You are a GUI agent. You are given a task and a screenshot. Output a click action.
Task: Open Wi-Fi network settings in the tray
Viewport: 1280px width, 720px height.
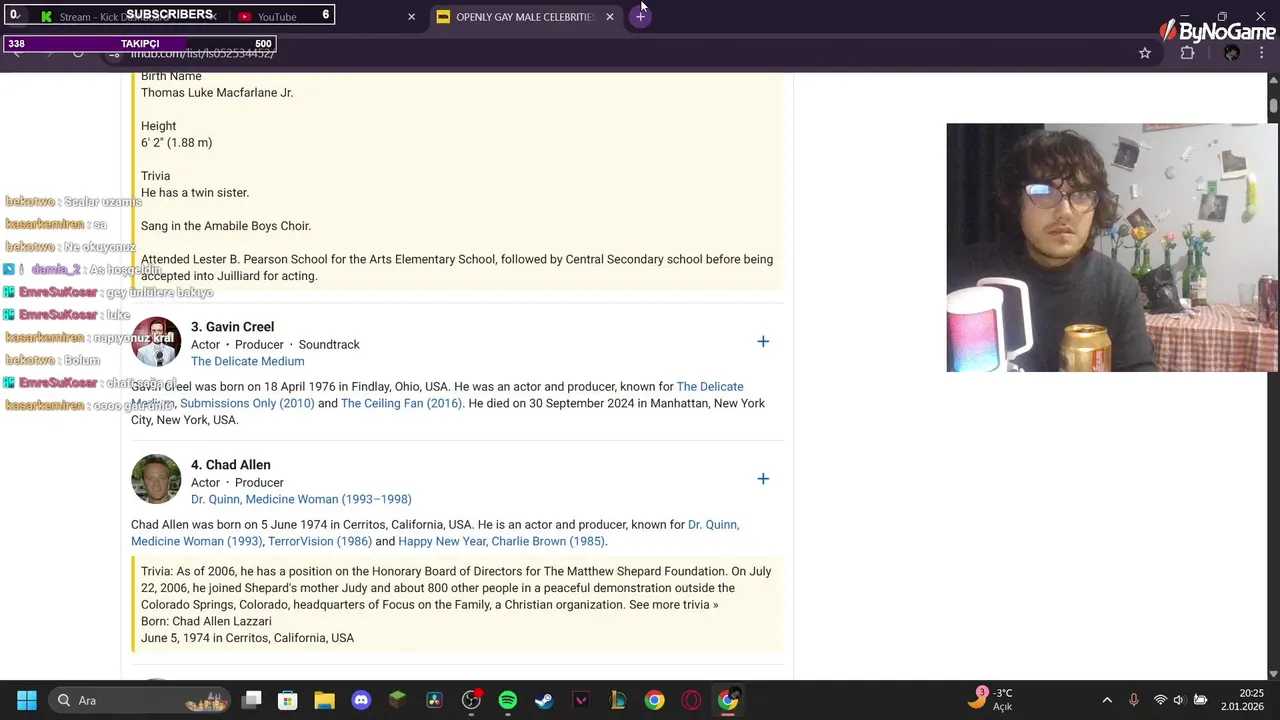point(1160,700)
